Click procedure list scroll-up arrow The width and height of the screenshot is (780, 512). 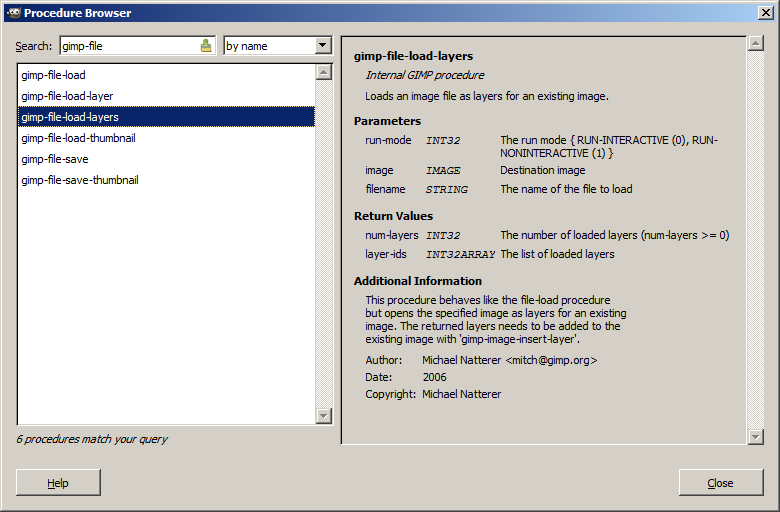324,73
